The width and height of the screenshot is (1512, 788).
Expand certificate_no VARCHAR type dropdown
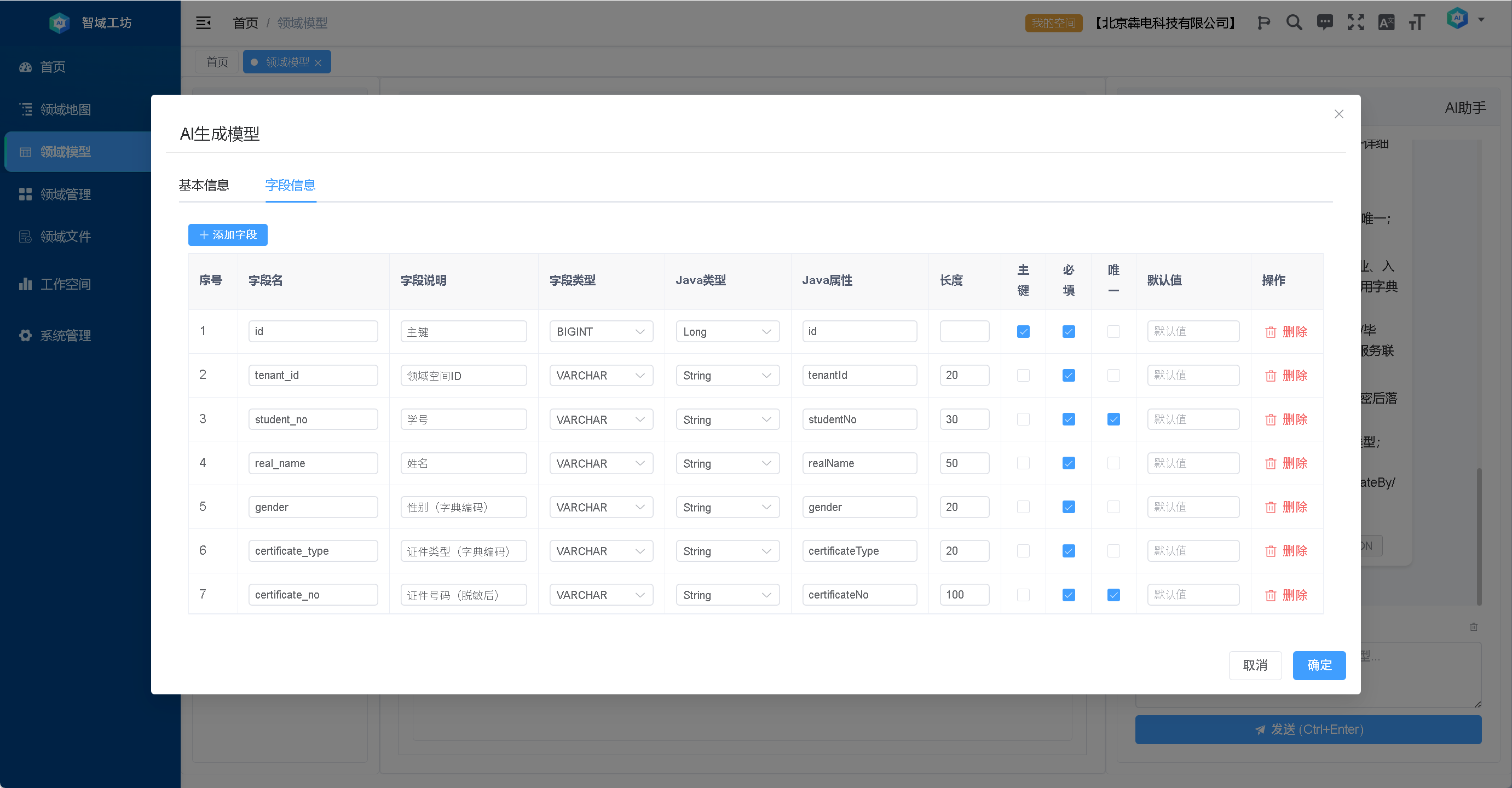601,595
